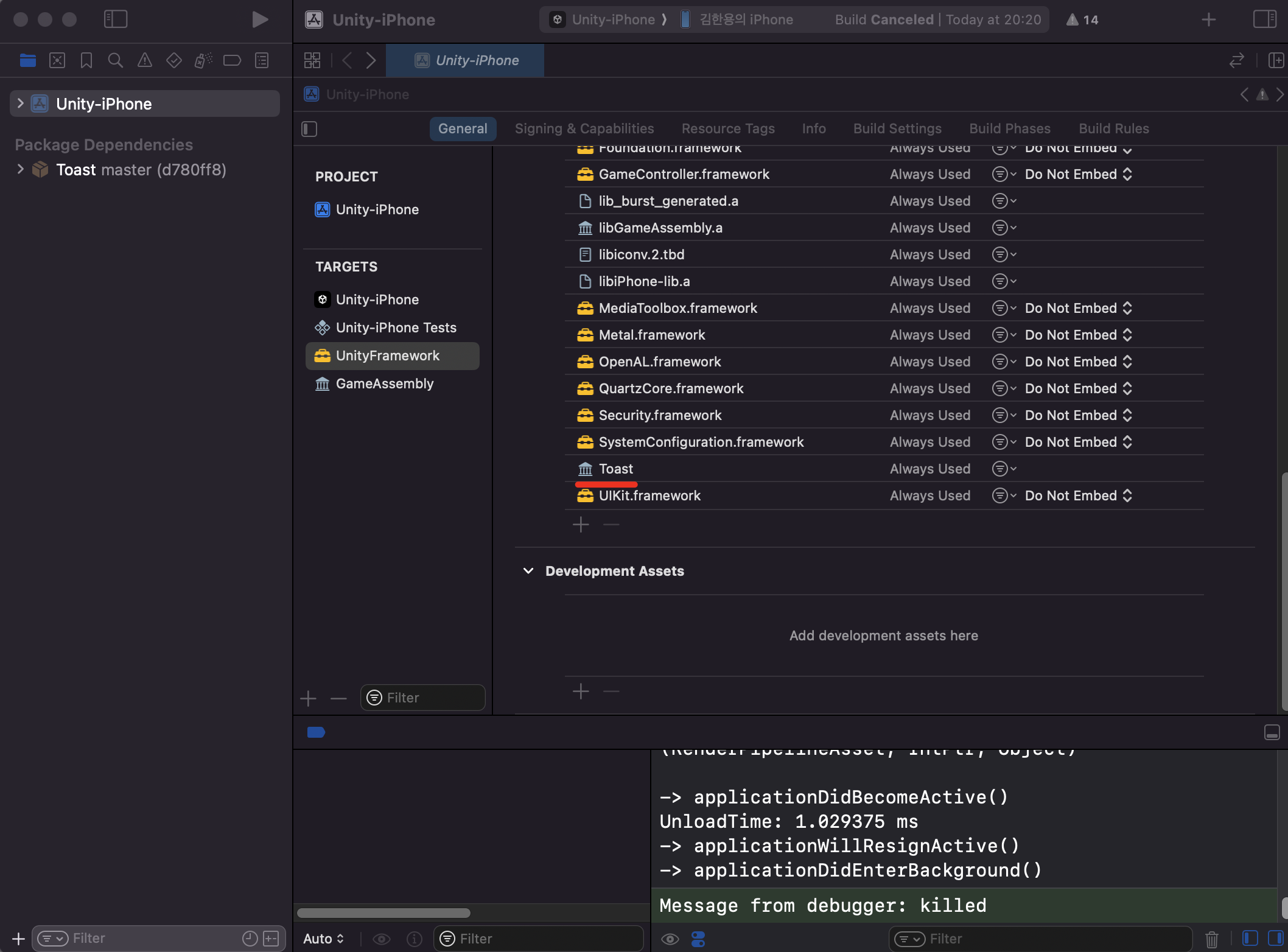
Task: Click the Run play button
Action: click(260, 19)
